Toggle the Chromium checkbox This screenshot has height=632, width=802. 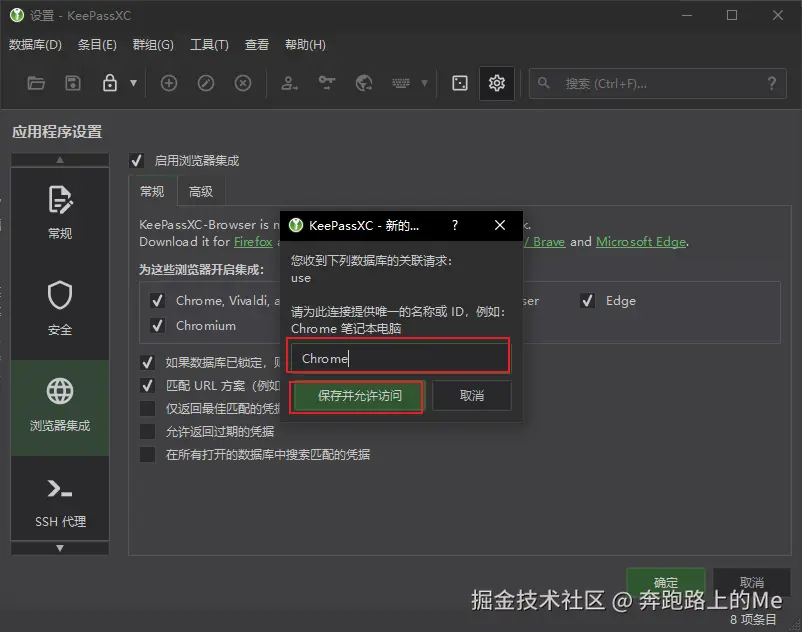[x=158, y=326]
